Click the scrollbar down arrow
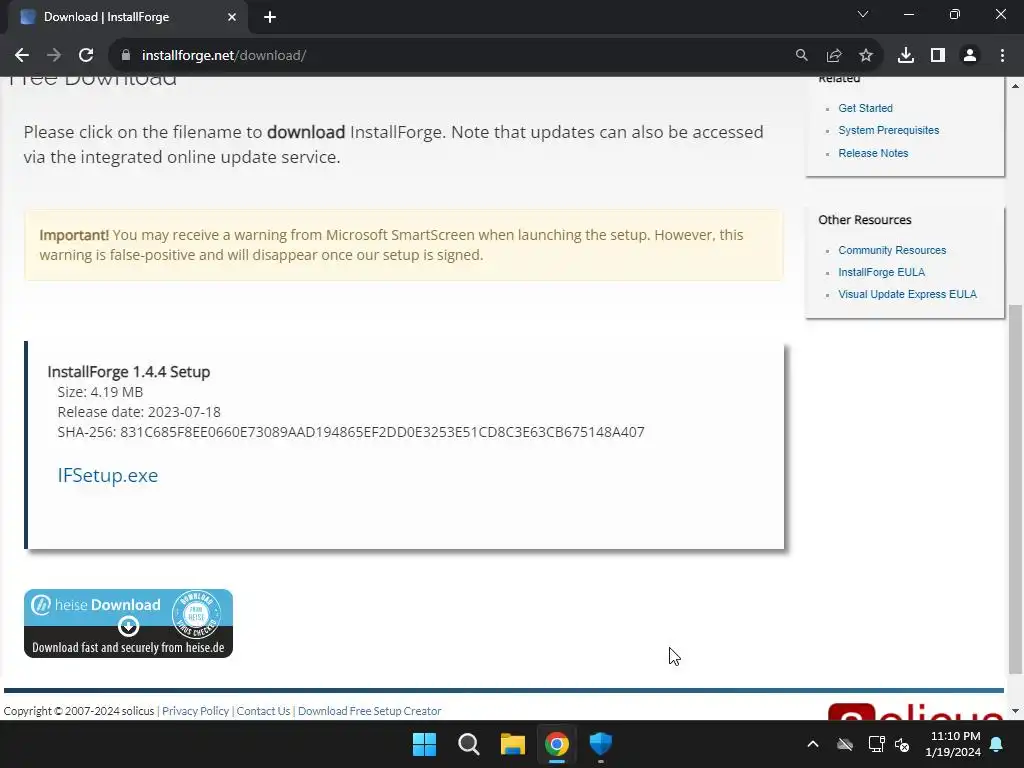The width and height of the screenshot is (1024, 768). (1015, 711)
